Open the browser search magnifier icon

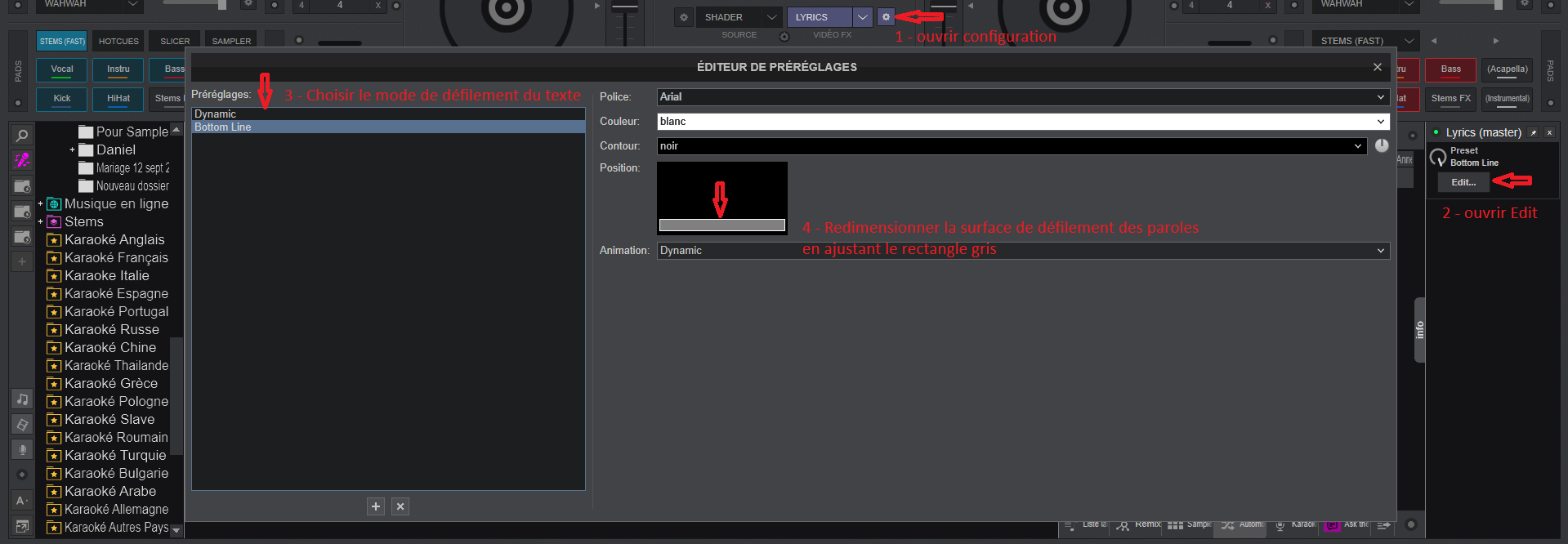click(22, 136)
